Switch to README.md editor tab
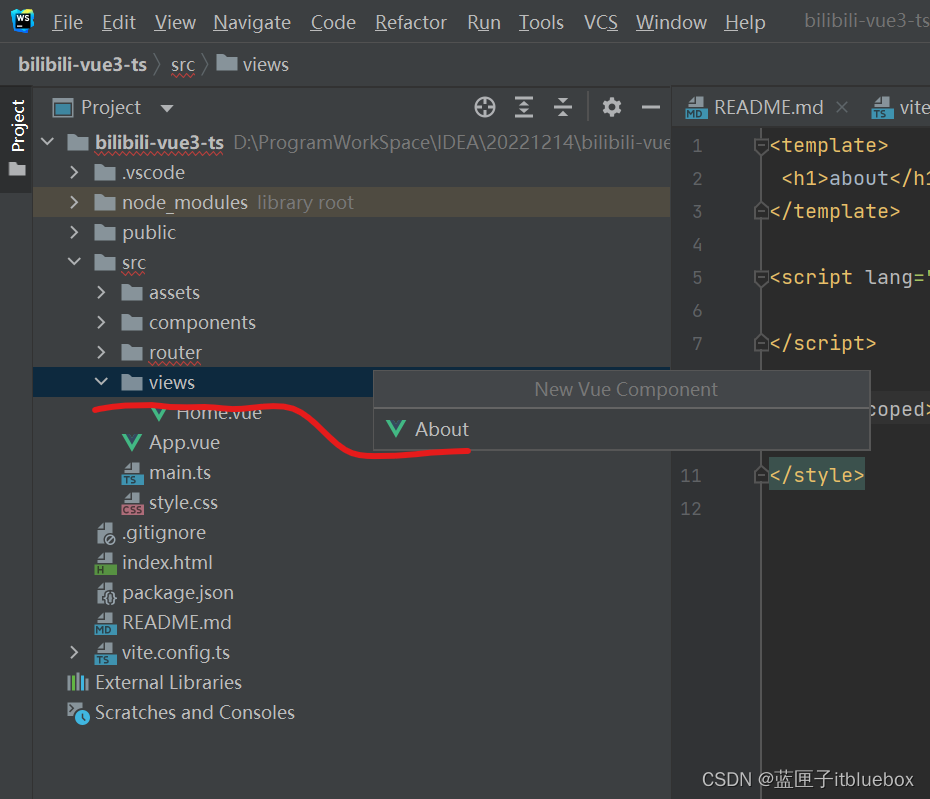Screen dimensions: 930x799 pos(754,107)
